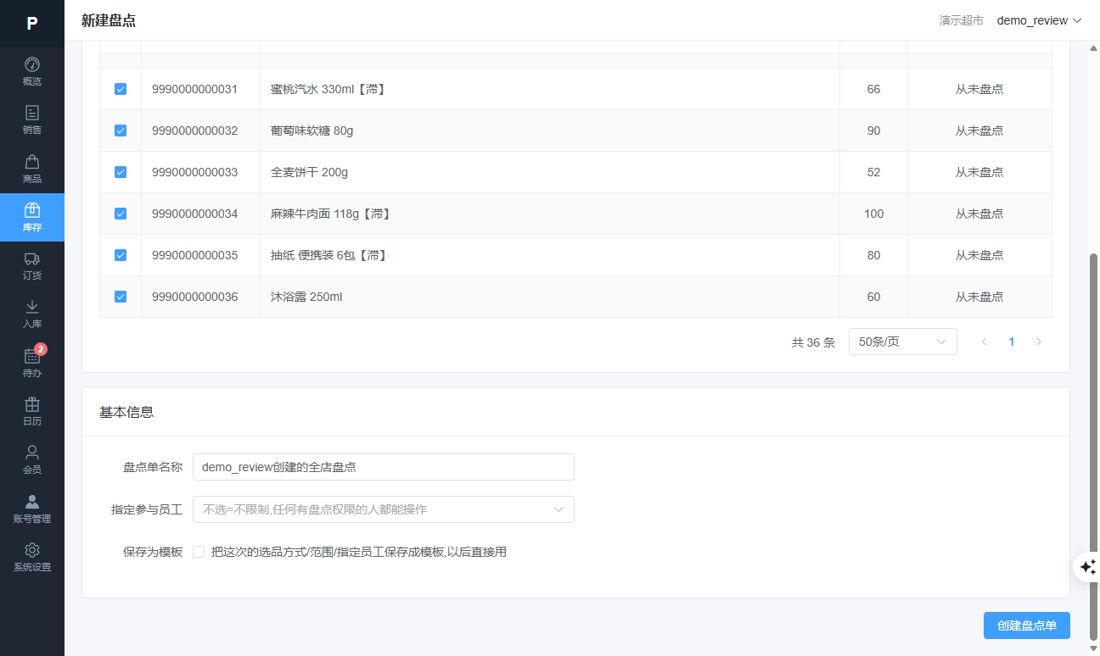Open the 订货 ordering section
Viewport: 1100px width, 656px height.
[x=32, y=266]
